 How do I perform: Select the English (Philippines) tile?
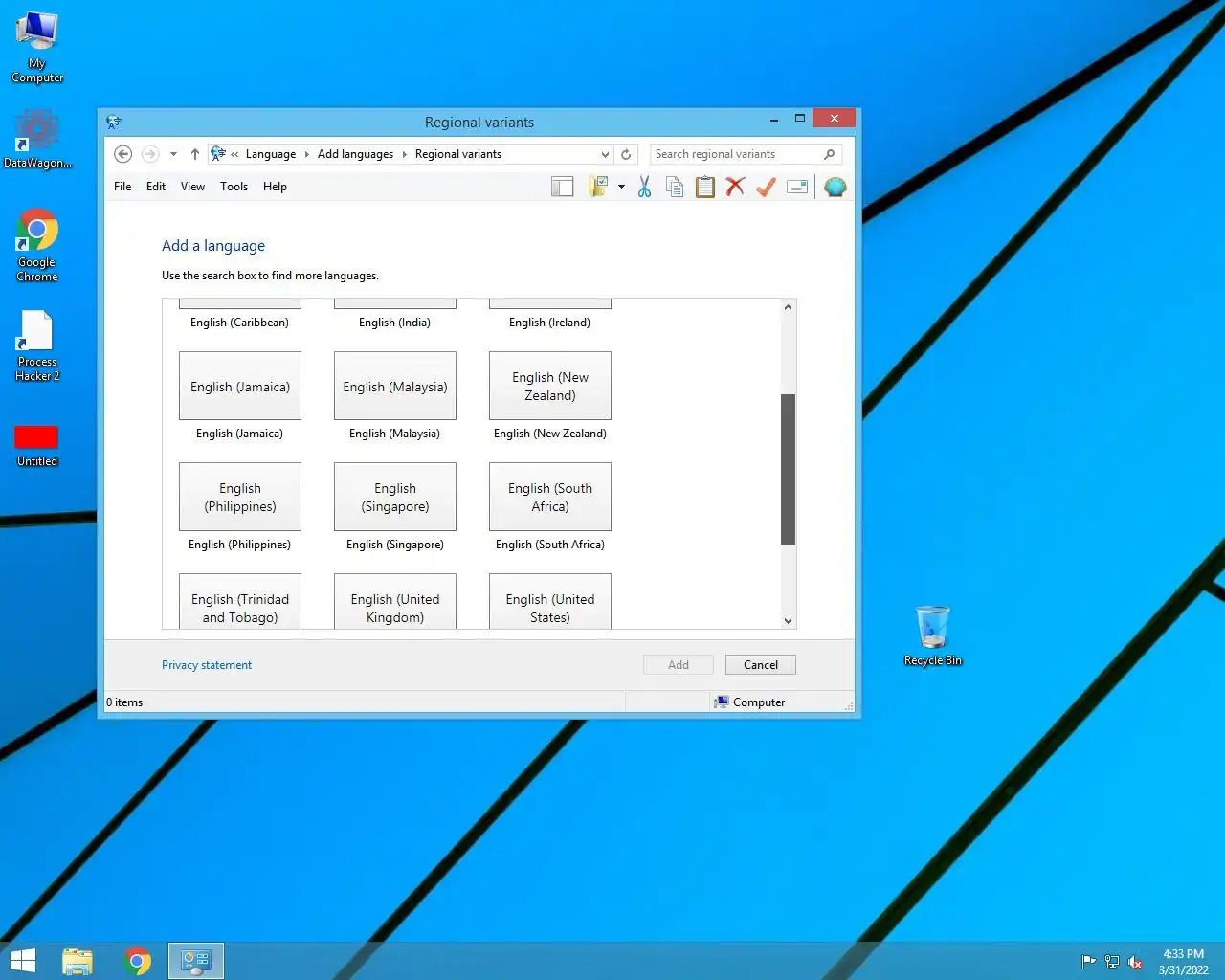tap(240, 497)
